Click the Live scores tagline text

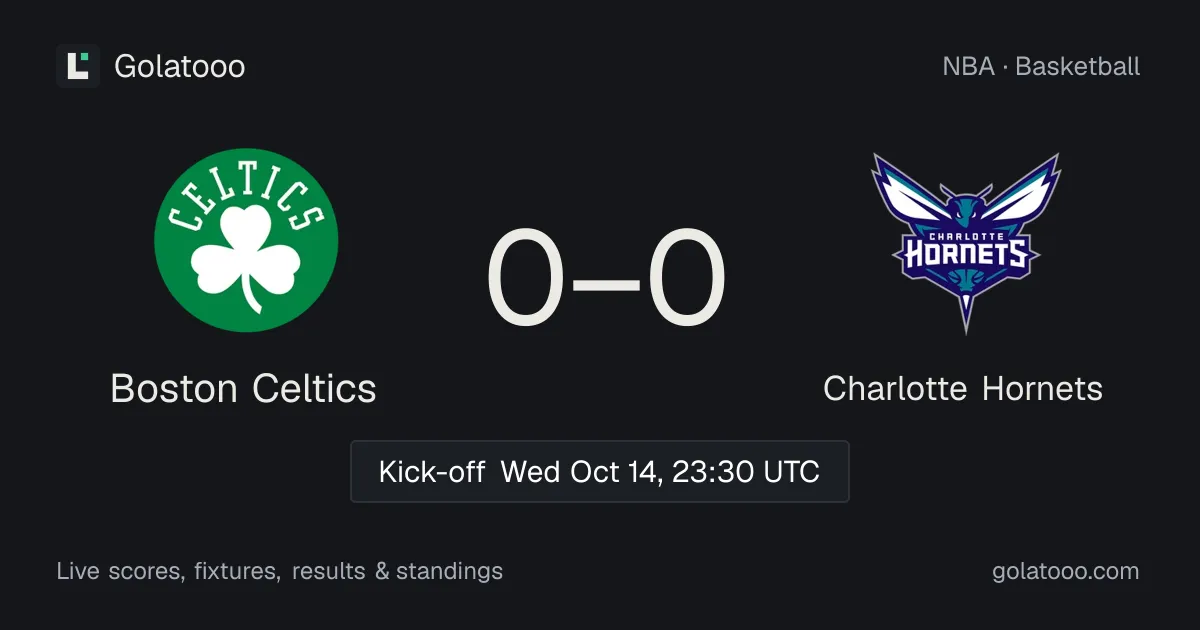coord(119,572)
